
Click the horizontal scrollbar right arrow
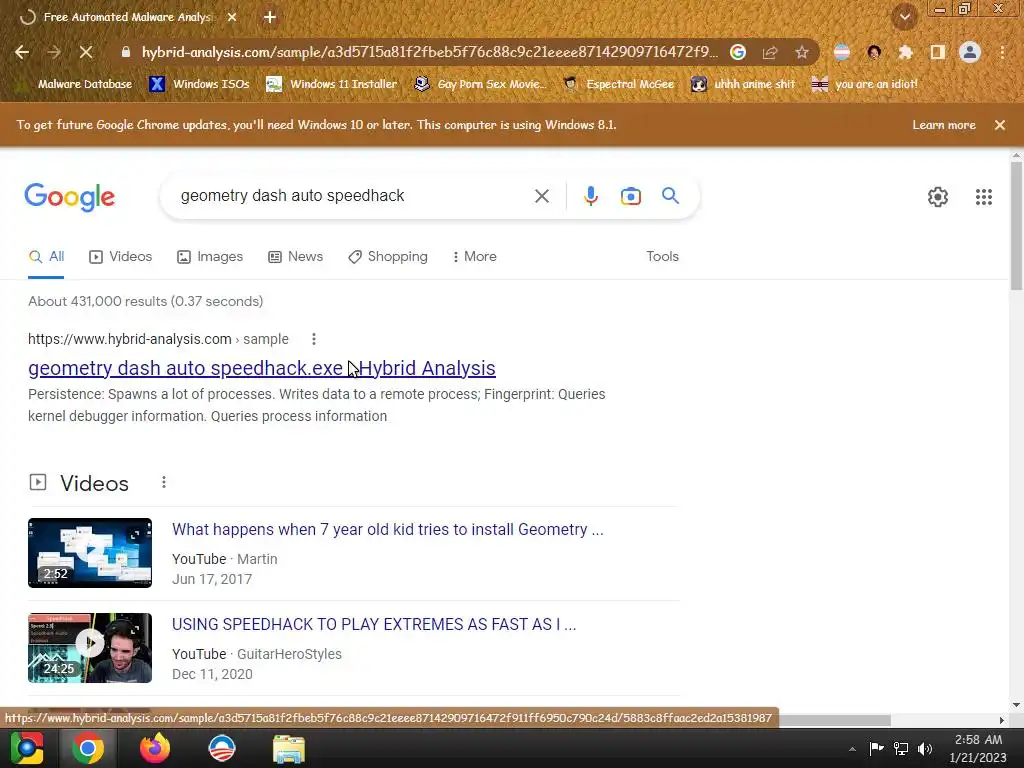tap(1001, 720)
